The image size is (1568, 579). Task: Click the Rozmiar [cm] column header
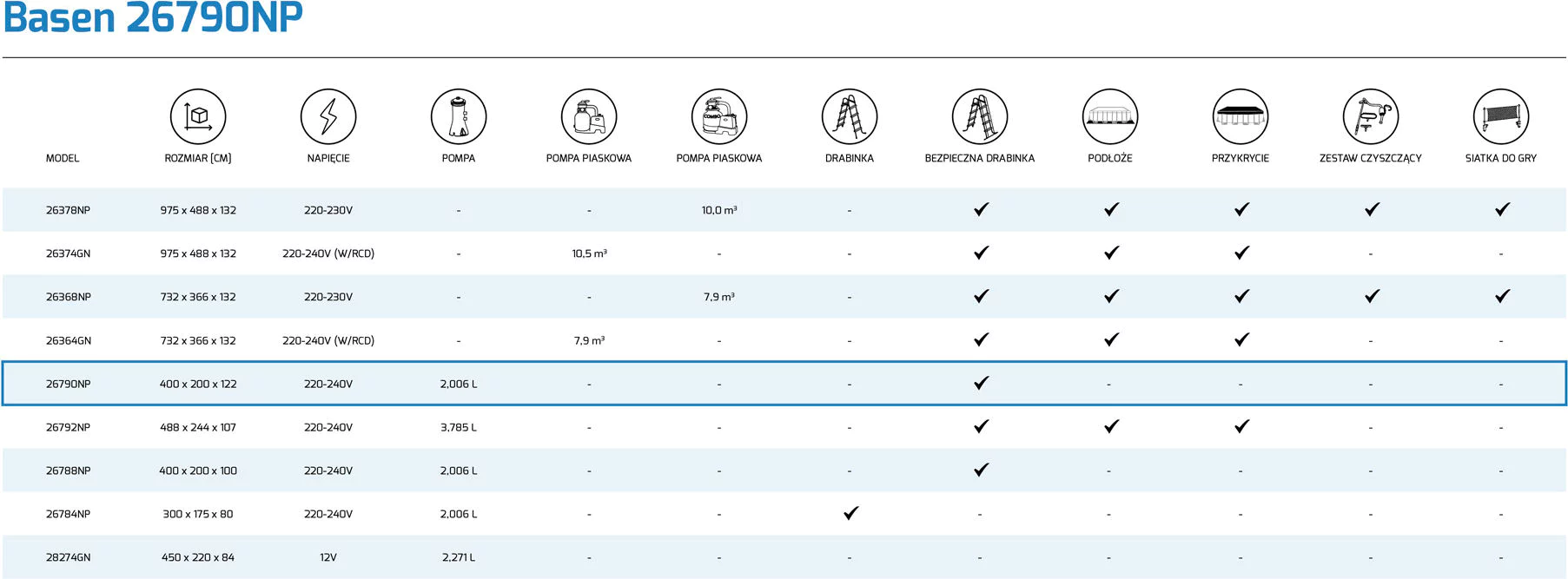point(198,158)
